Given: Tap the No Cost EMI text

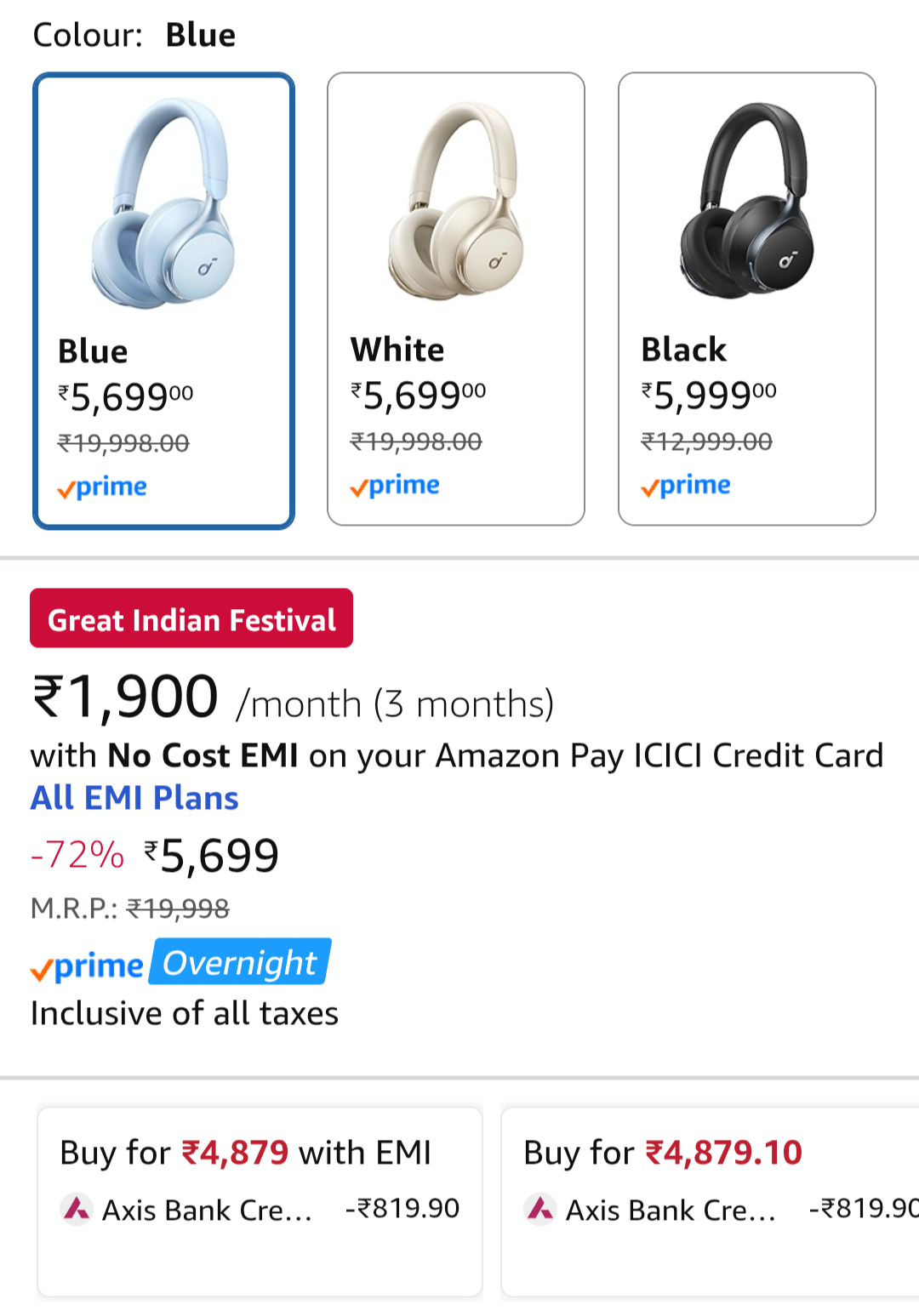Looking at the screenshot, I should pyautogui.click(x=203, y=755).
